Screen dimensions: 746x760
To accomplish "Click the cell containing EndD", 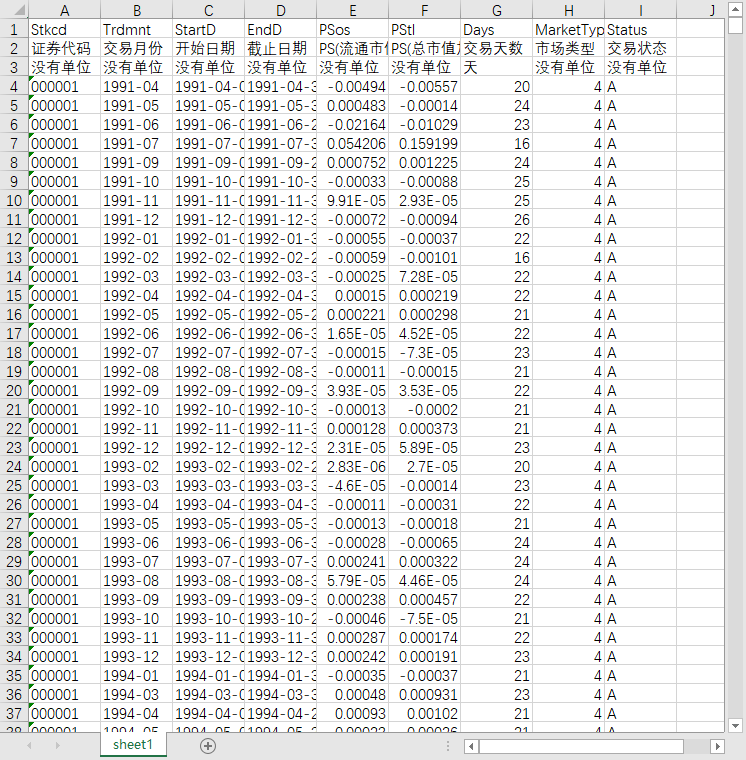I will pyautogui.click(x=281, y=30).
